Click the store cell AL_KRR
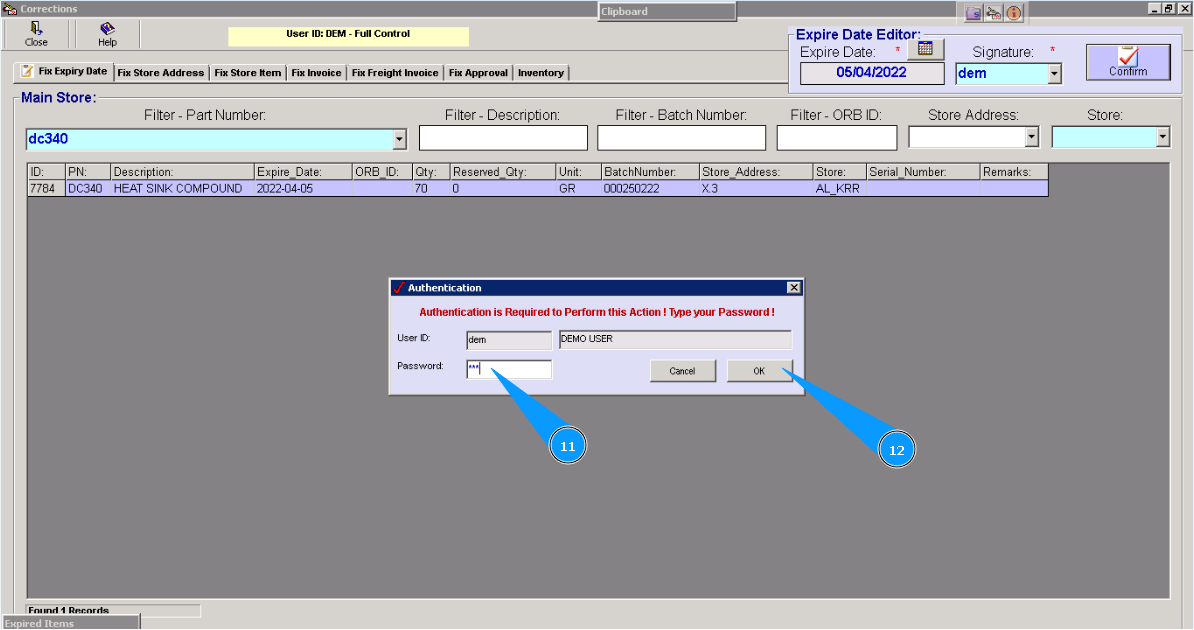1194x630 pixels. 838,188
